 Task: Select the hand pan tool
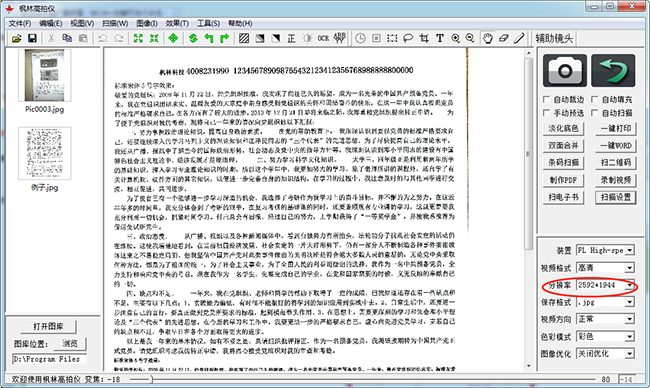[488, 39]
